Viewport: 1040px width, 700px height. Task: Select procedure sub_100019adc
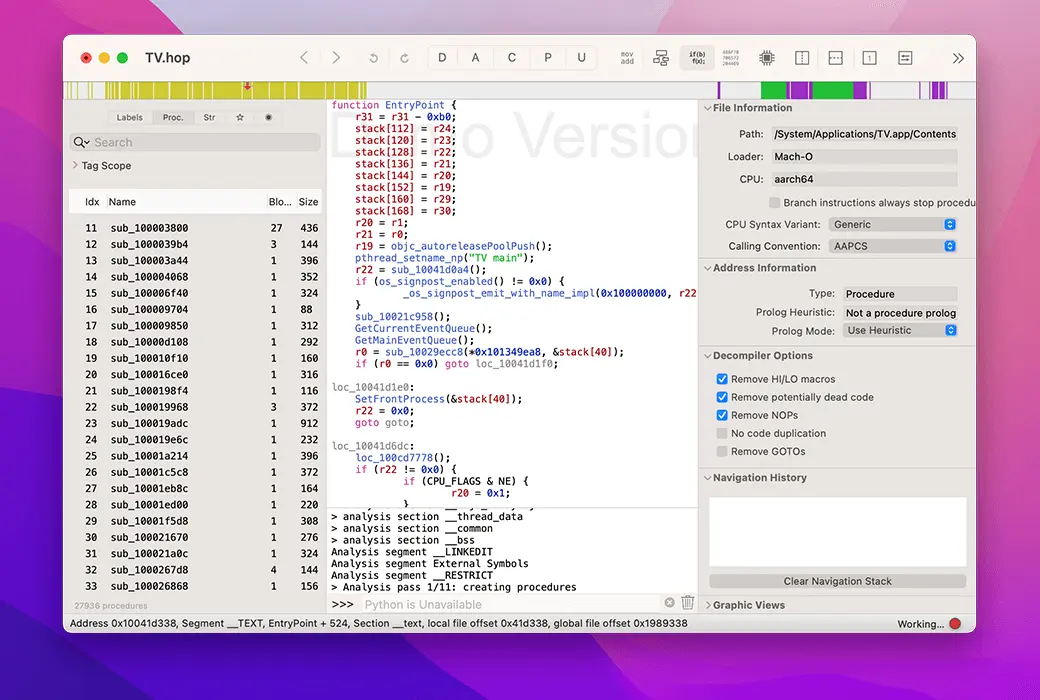point(195,423)
